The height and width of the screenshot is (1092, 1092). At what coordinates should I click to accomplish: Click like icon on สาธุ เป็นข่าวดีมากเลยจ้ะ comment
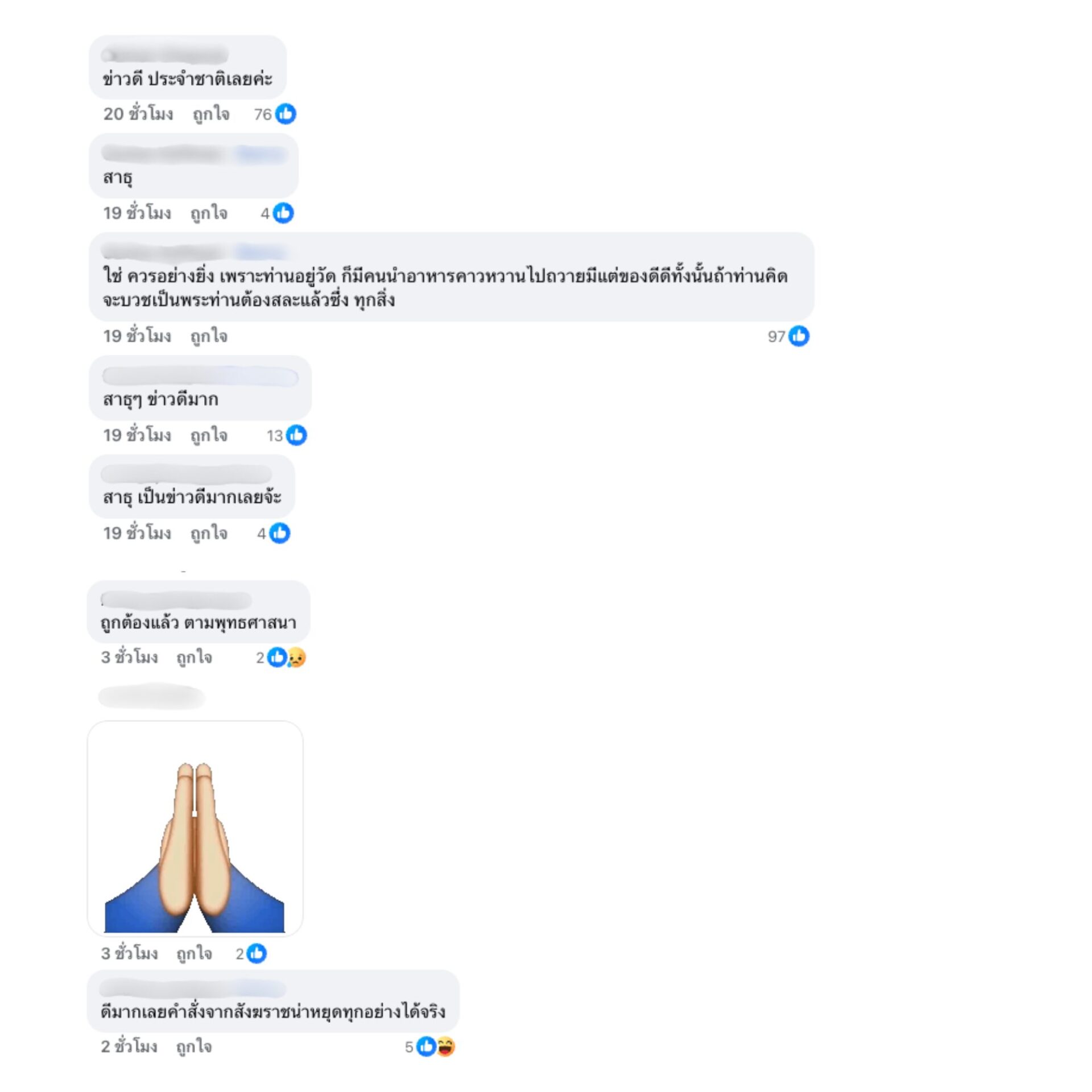tap(279, 533)
